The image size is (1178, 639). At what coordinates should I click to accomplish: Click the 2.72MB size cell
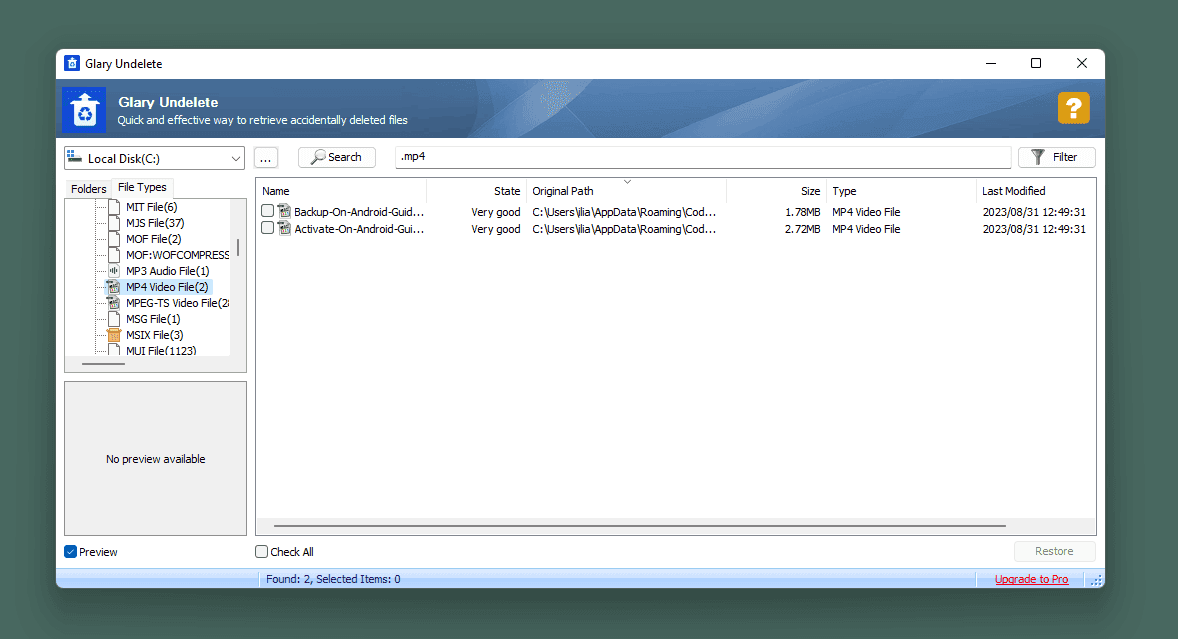tap(802, 229)
